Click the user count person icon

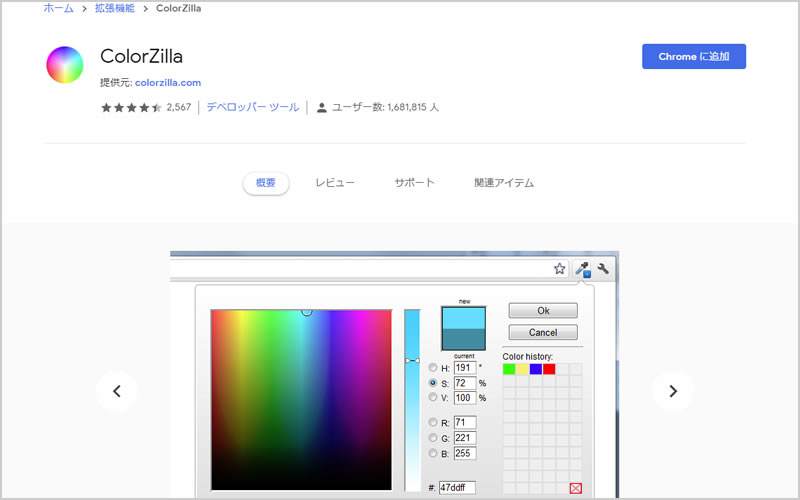pyautogui.click(x=321, y=108)
